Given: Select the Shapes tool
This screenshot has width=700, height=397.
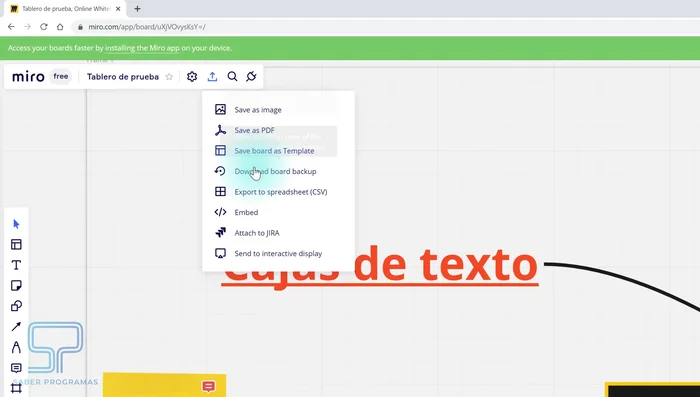Looking at the screenshot, I should click(x=17, y=306).
